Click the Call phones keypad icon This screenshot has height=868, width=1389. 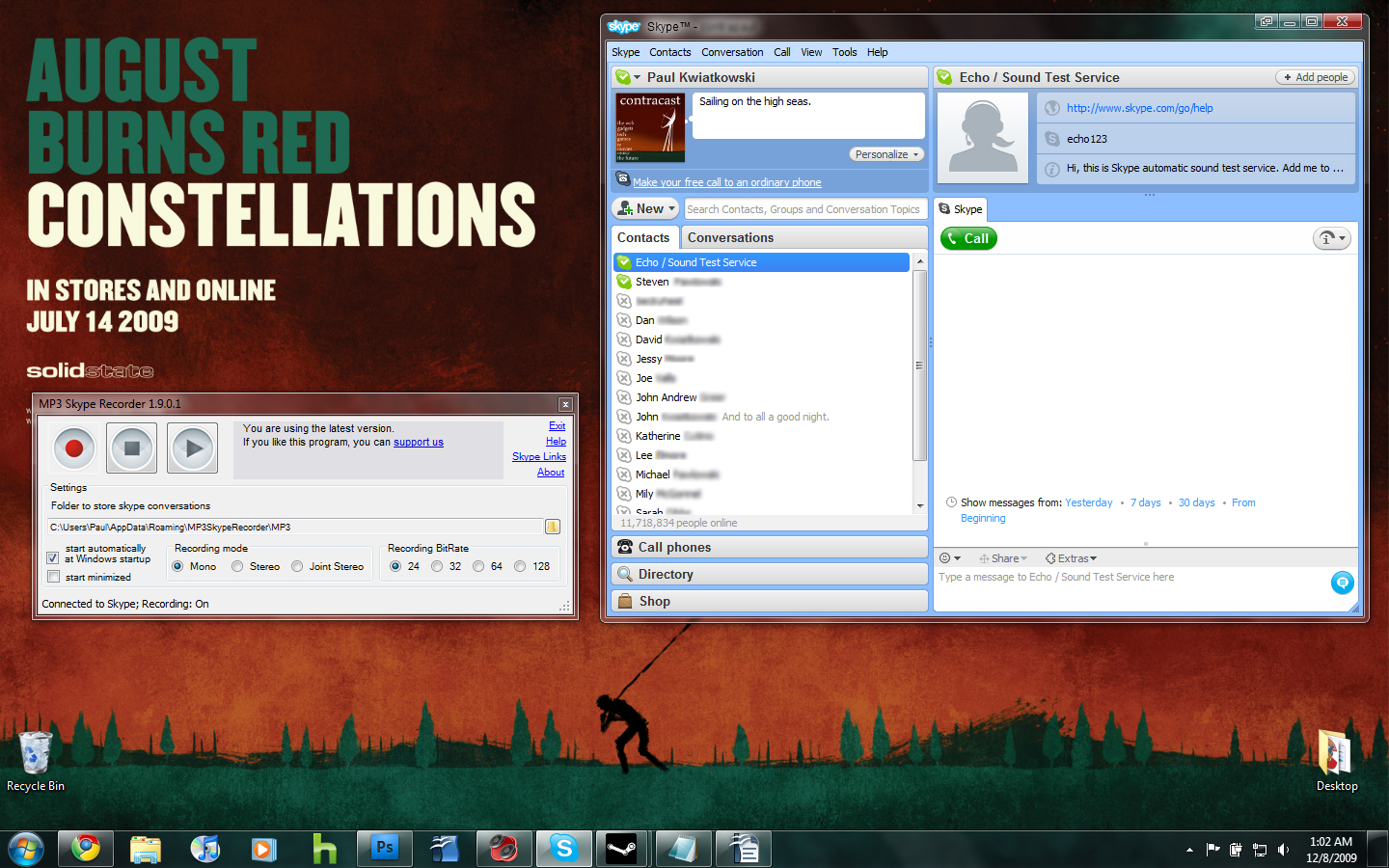pos(625,547)
